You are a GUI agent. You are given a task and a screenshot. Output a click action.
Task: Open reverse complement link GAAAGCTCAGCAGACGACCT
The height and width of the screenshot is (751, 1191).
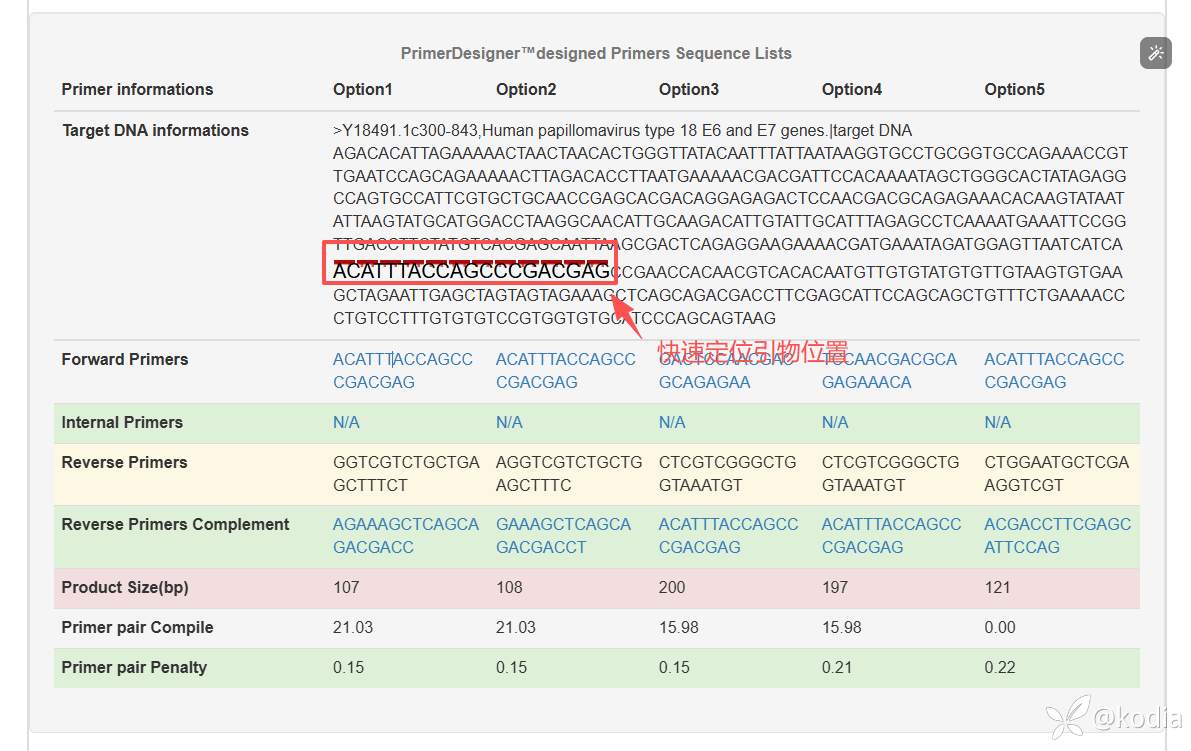click(563, 535)
